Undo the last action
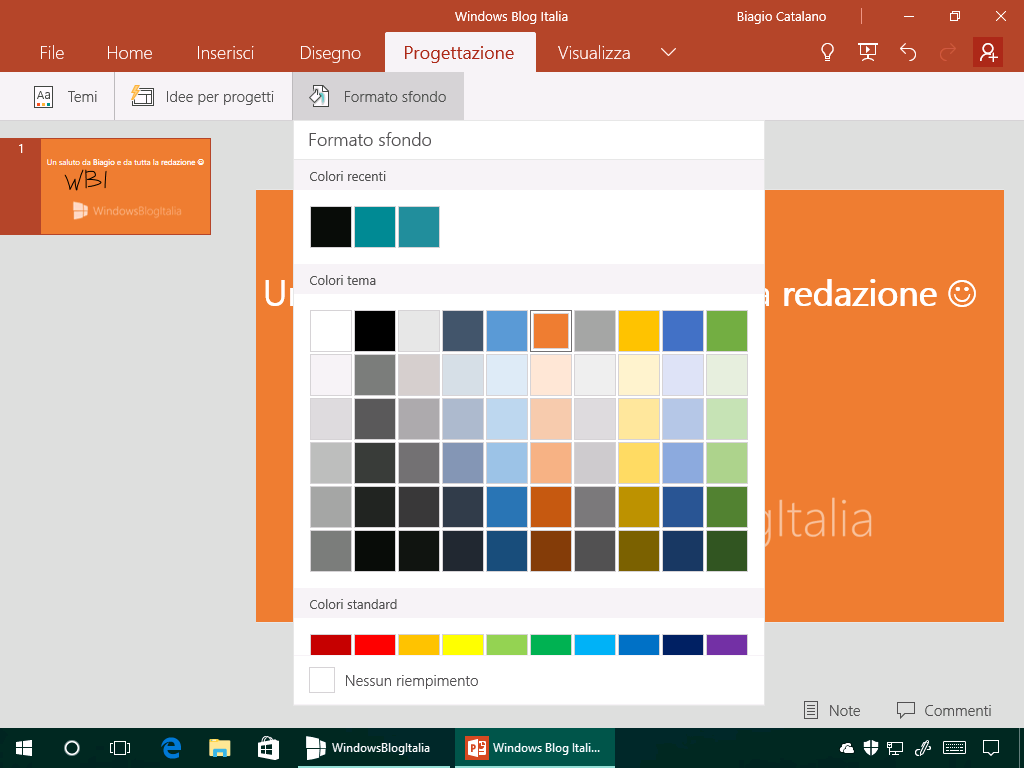The width and height of the screenshot is (1024, 768). [908, 52]
